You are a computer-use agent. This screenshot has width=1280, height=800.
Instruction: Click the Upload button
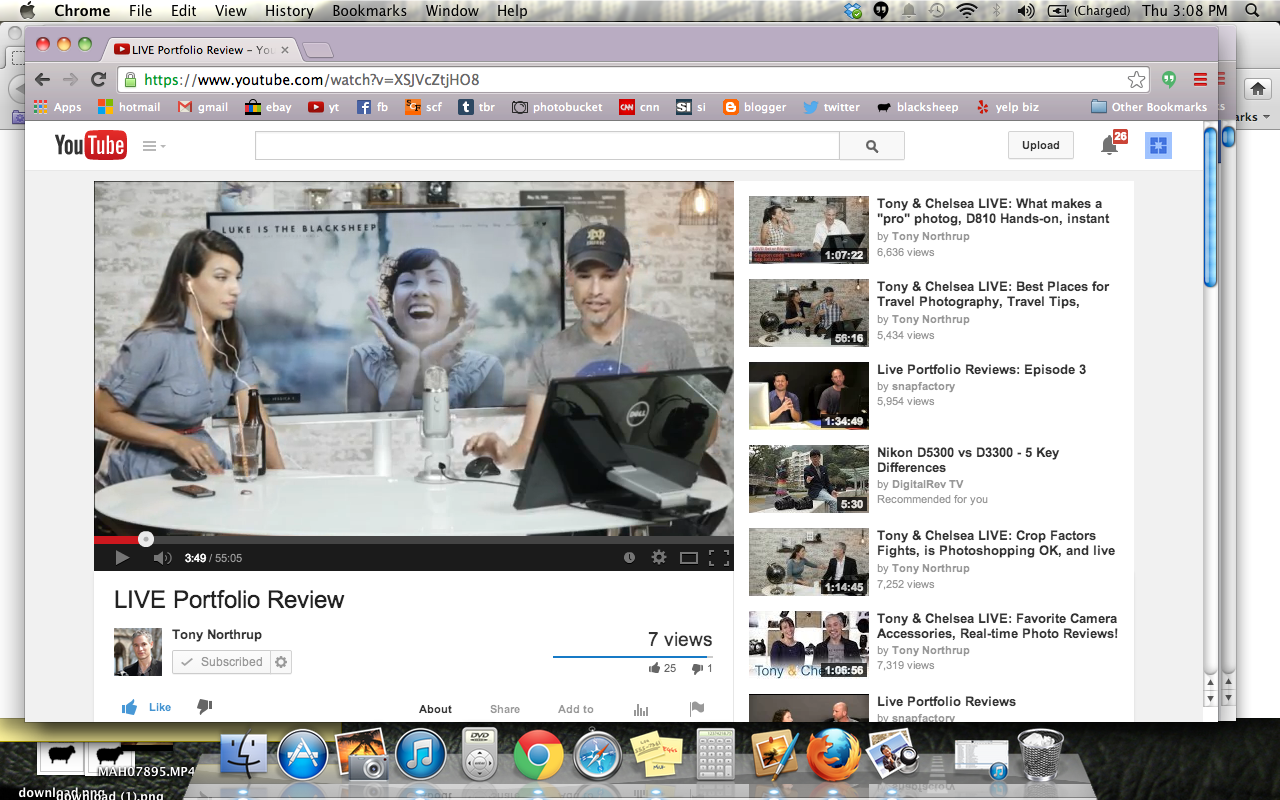1040,145
